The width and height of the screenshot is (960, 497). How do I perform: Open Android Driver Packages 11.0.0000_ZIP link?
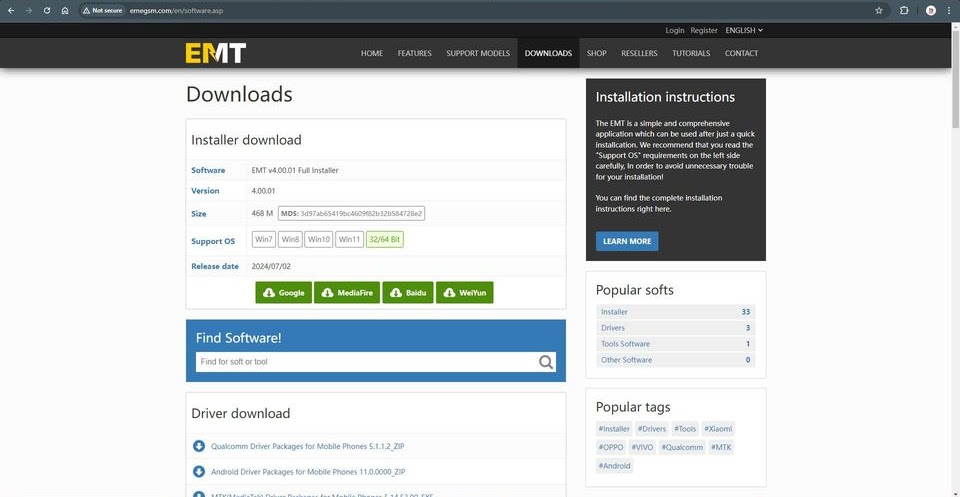click(x=308, y=471)
